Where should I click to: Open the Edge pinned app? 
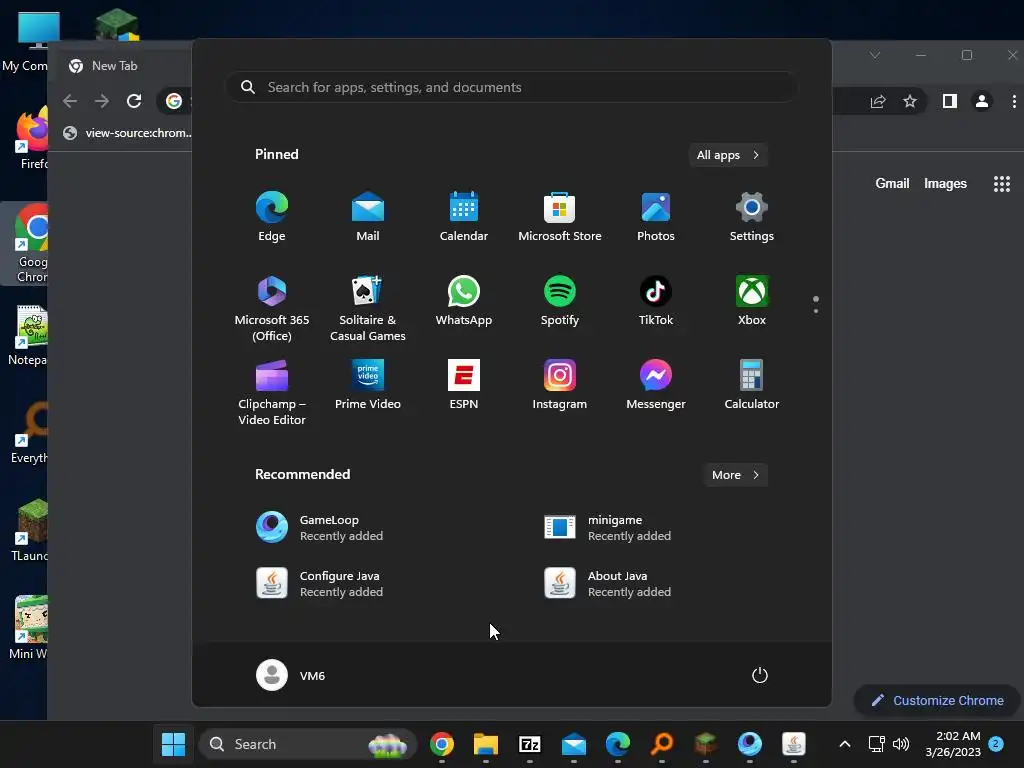(272, 217)
